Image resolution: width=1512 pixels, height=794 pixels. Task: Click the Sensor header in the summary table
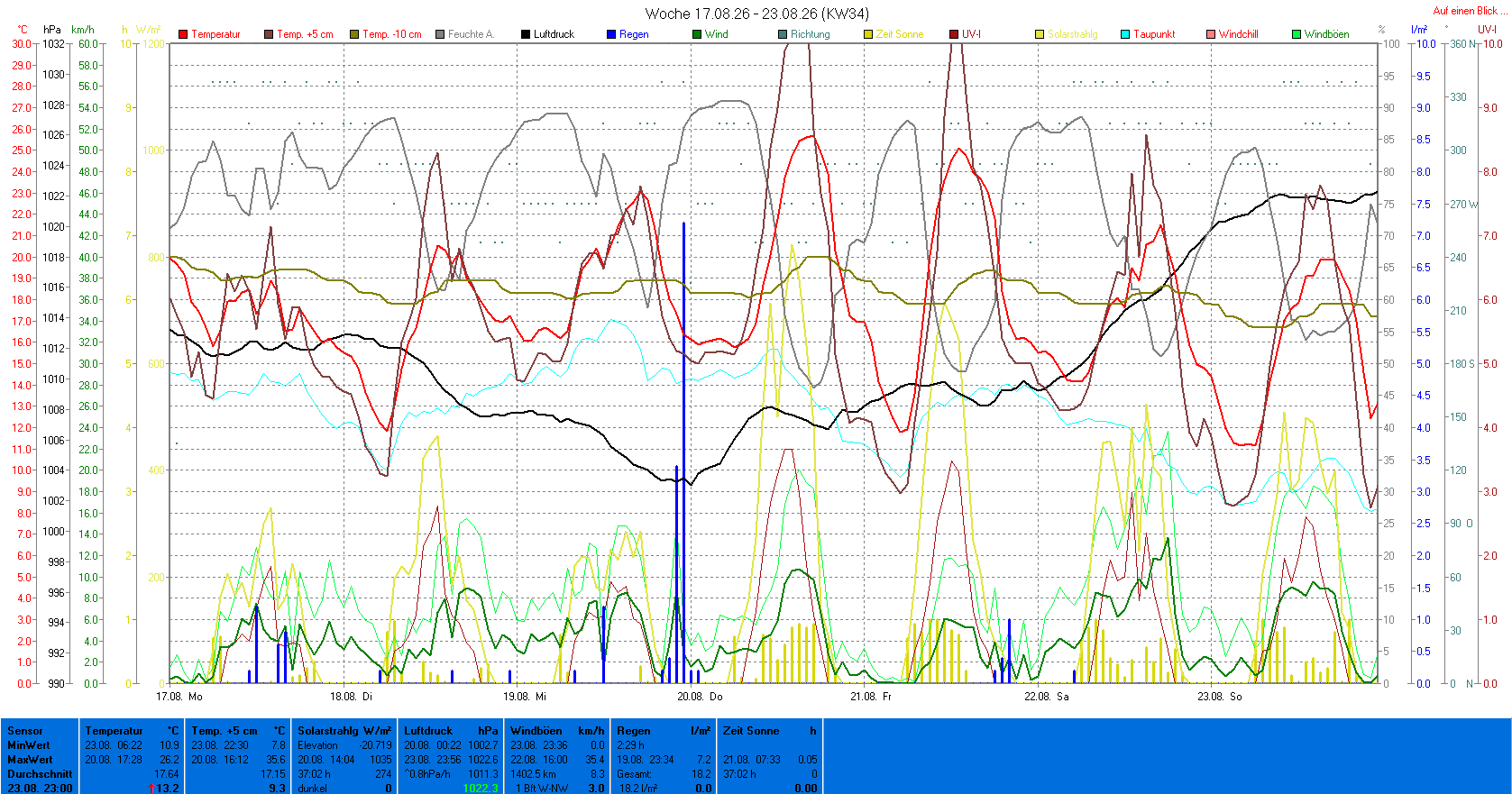point(25,731)
